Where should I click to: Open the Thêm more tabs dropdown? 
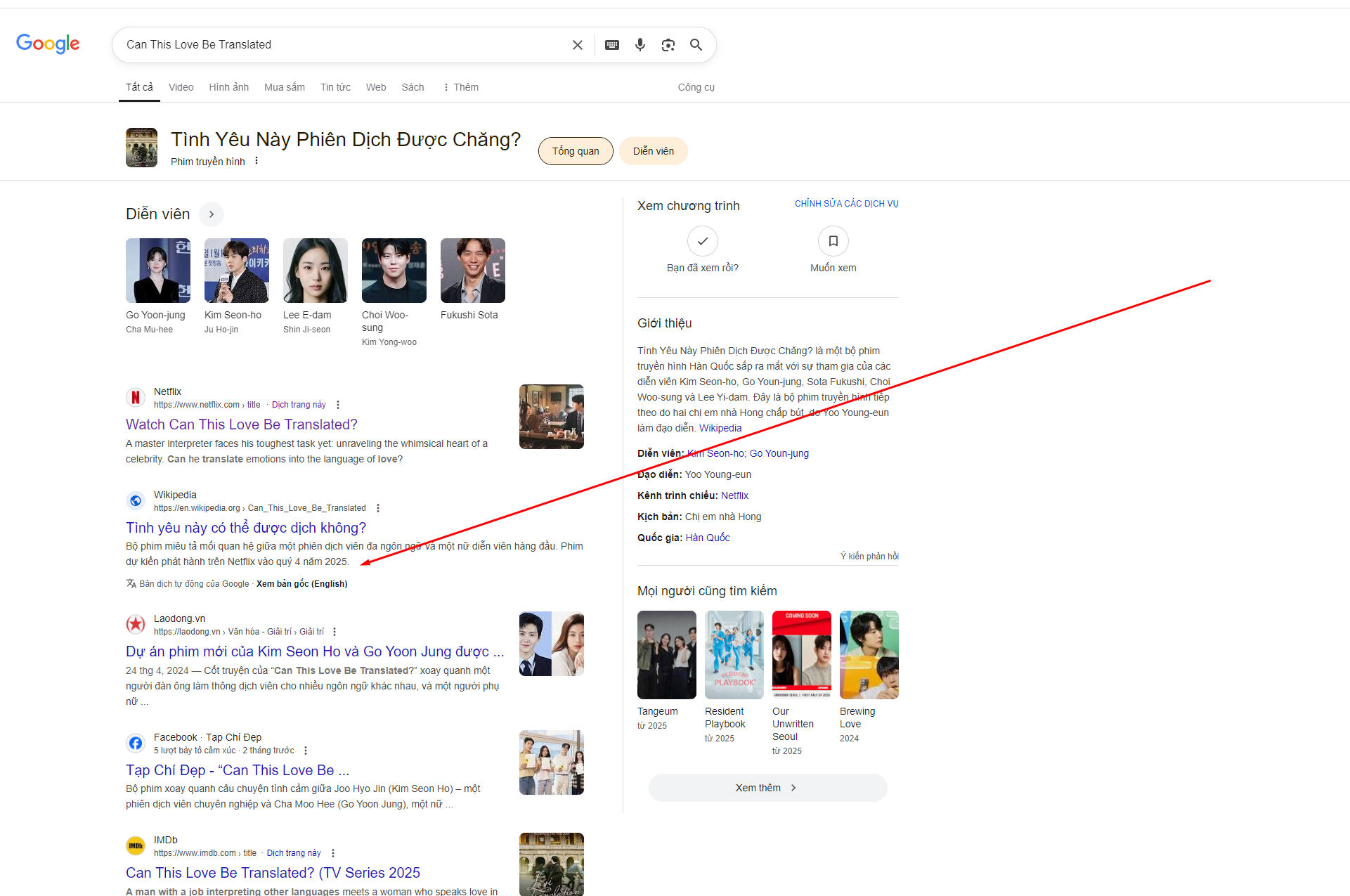460,87
